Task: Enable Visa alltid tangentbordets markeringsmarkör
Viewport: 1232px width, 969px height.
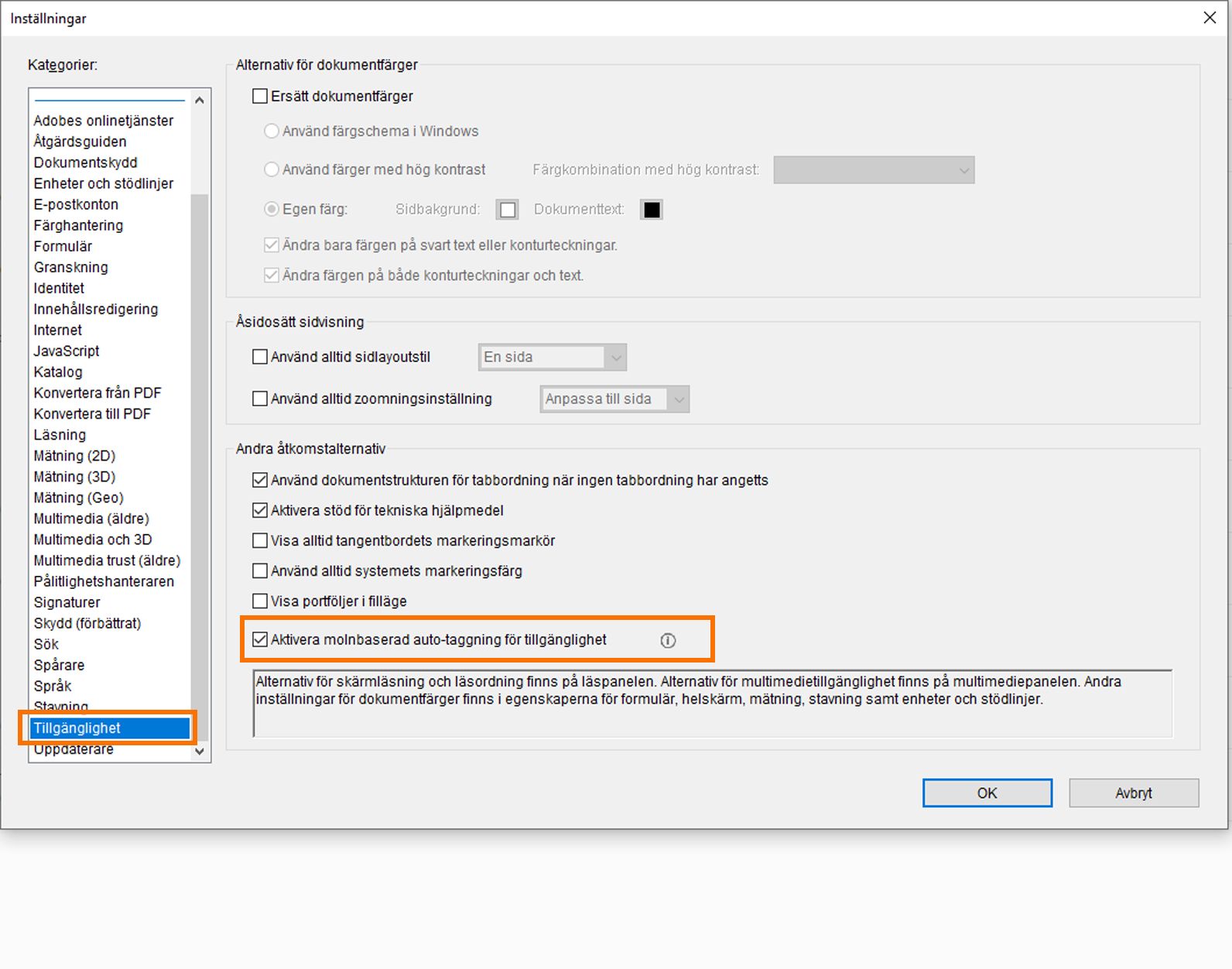Action: click(260, 541)
